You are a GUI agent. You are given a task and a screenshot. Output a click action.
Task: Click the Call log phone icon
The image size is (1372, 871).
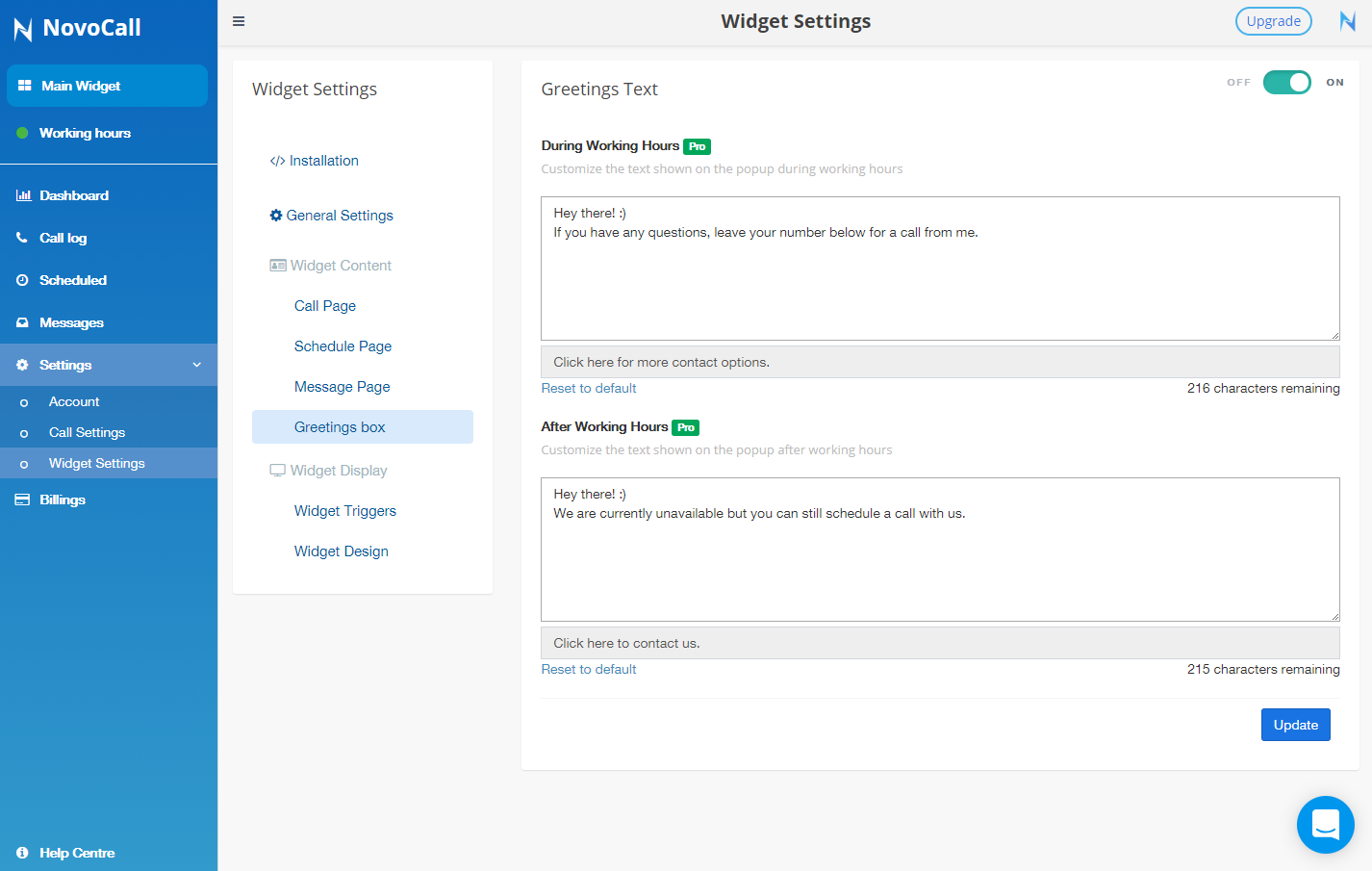point(22,238)
